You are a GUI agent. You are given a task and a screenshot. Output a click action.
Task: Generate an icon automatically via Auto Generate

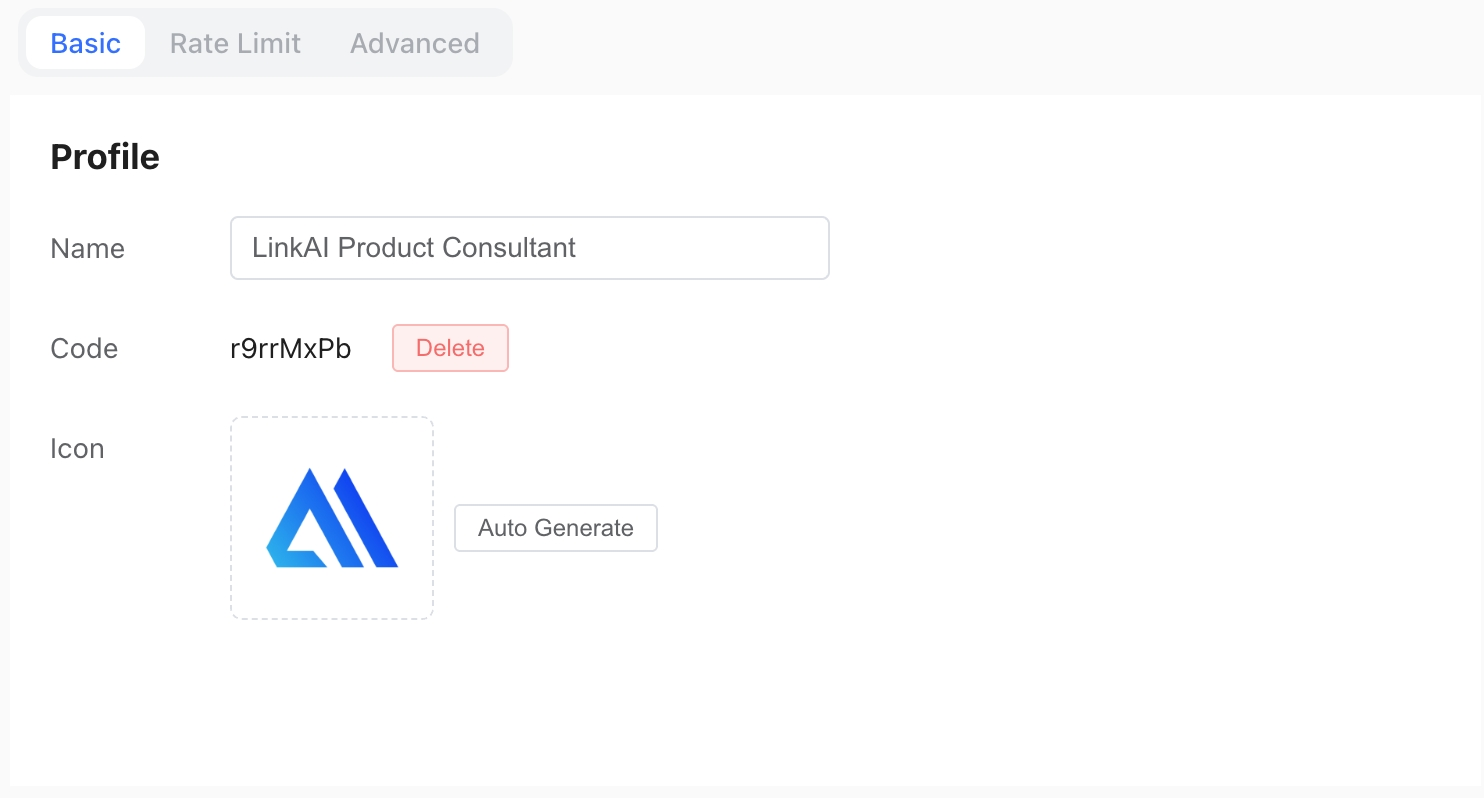click(556, 528)
